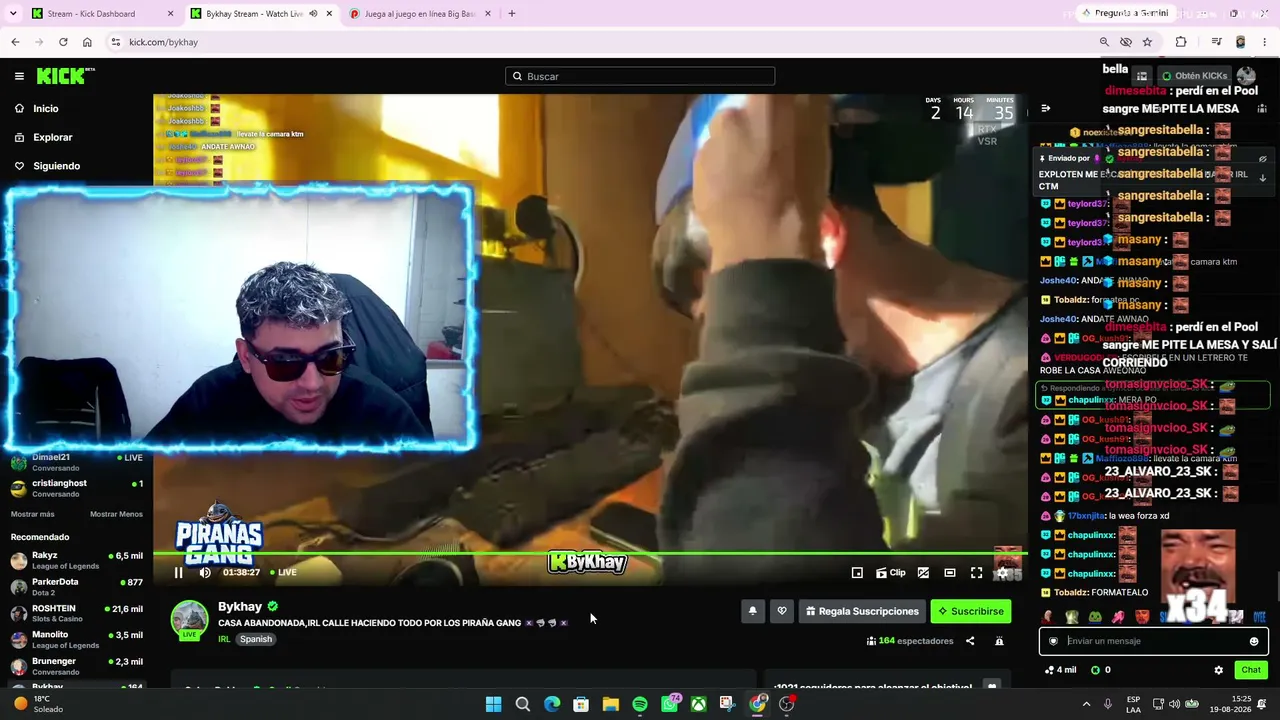Click the green Suscribirse button
The image size is (1280, 720).
tap(970, 611)
